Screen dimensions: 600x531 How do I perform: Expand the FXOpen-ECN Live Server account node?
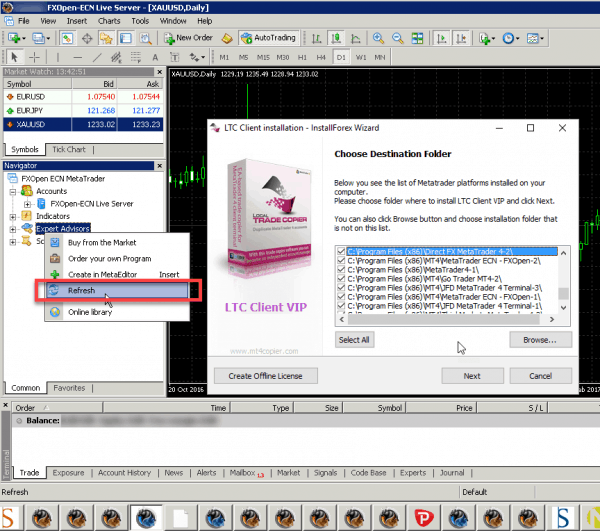27,204
